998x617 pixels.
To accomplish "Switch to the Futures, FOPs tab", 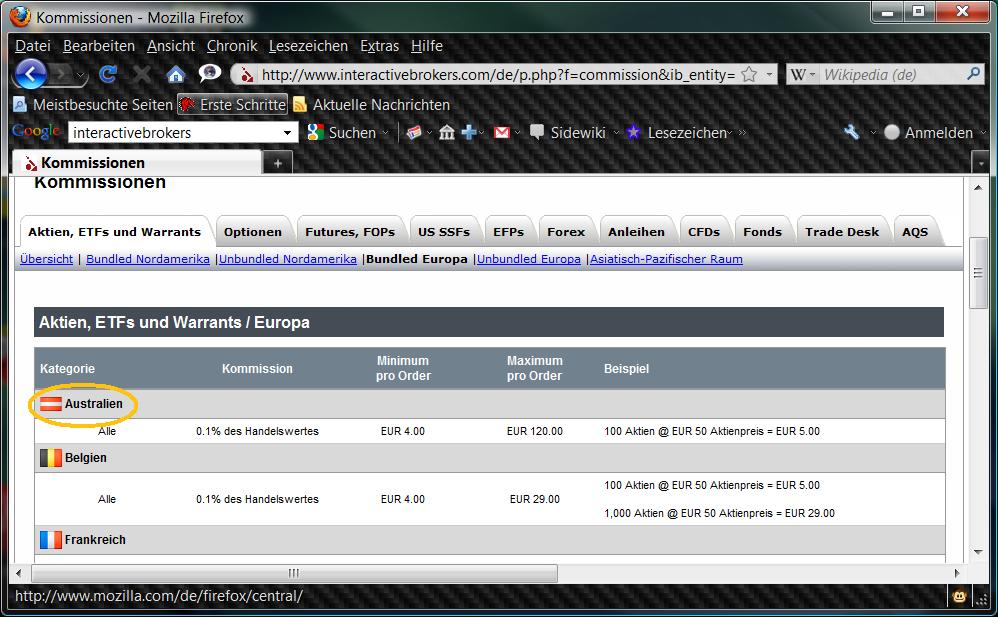I will (x=350, y=232).
